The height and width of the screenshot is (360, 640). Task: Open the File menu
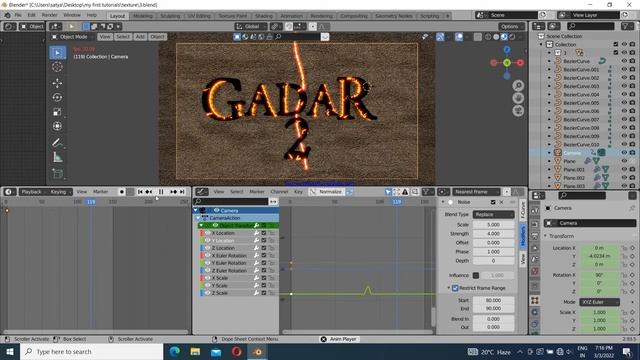click(18, 15)
